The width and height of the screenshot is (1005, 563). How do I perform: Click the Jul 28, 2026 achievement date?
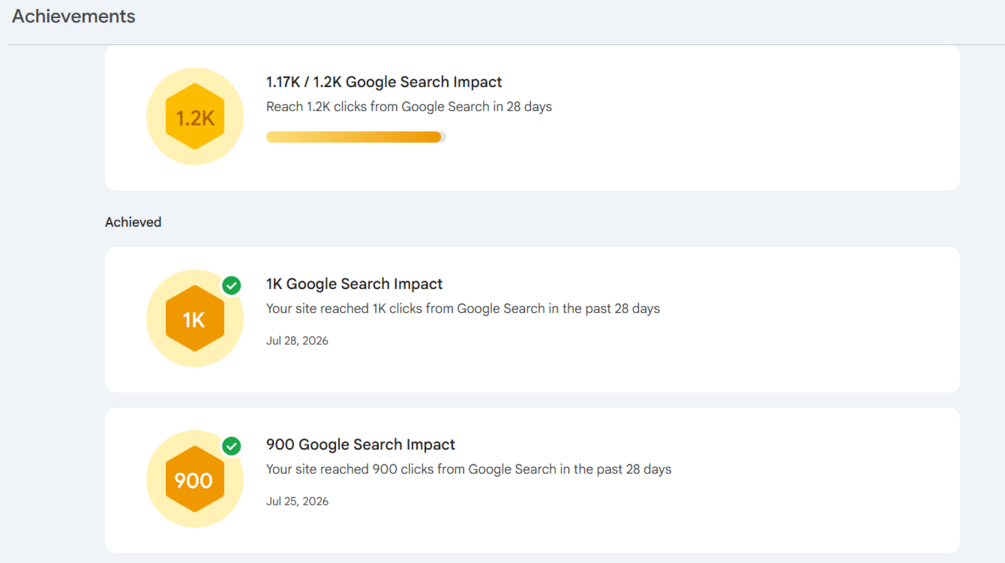(x=297, y=341)
